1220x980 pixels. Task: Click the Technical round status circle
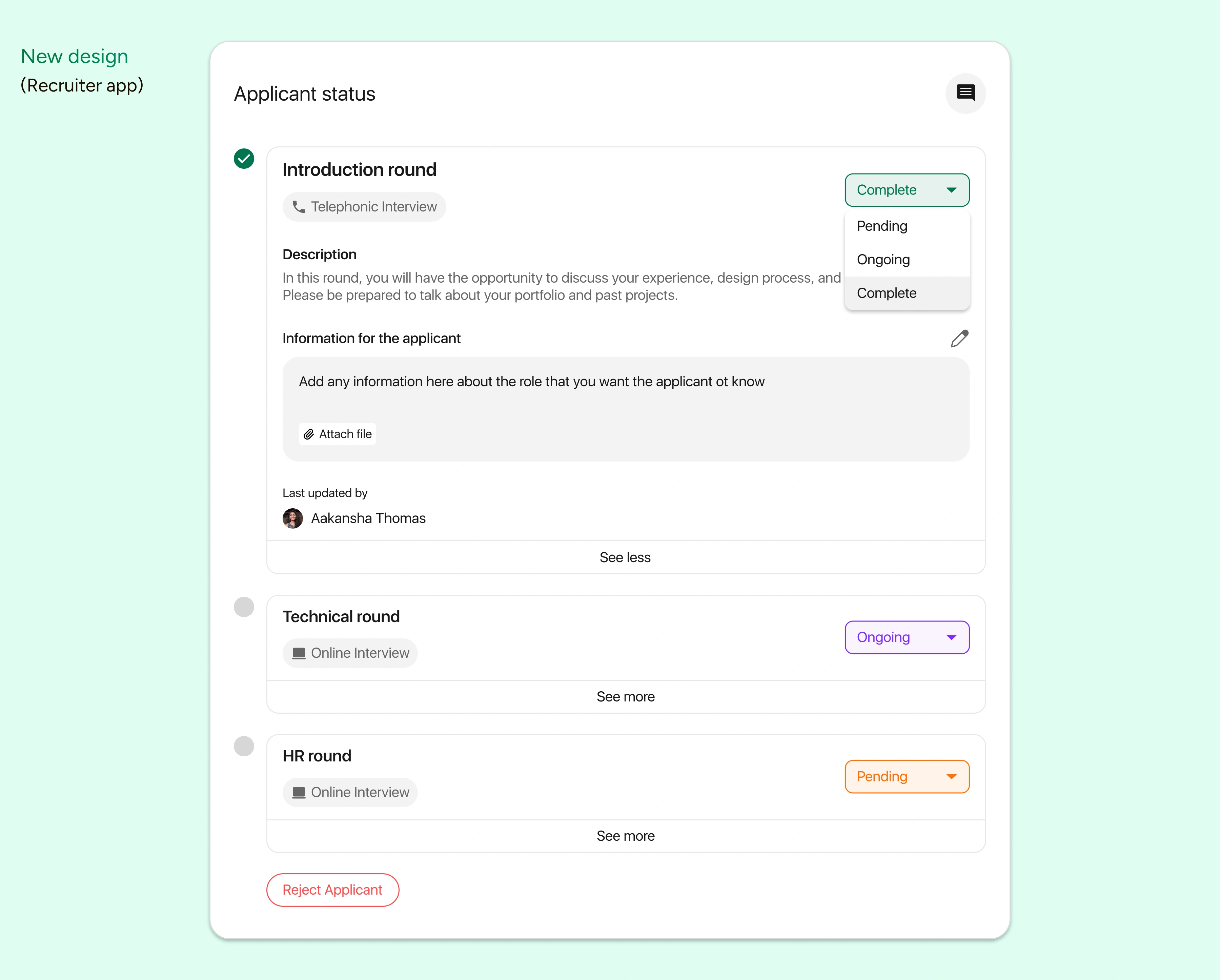click(244, 607)
